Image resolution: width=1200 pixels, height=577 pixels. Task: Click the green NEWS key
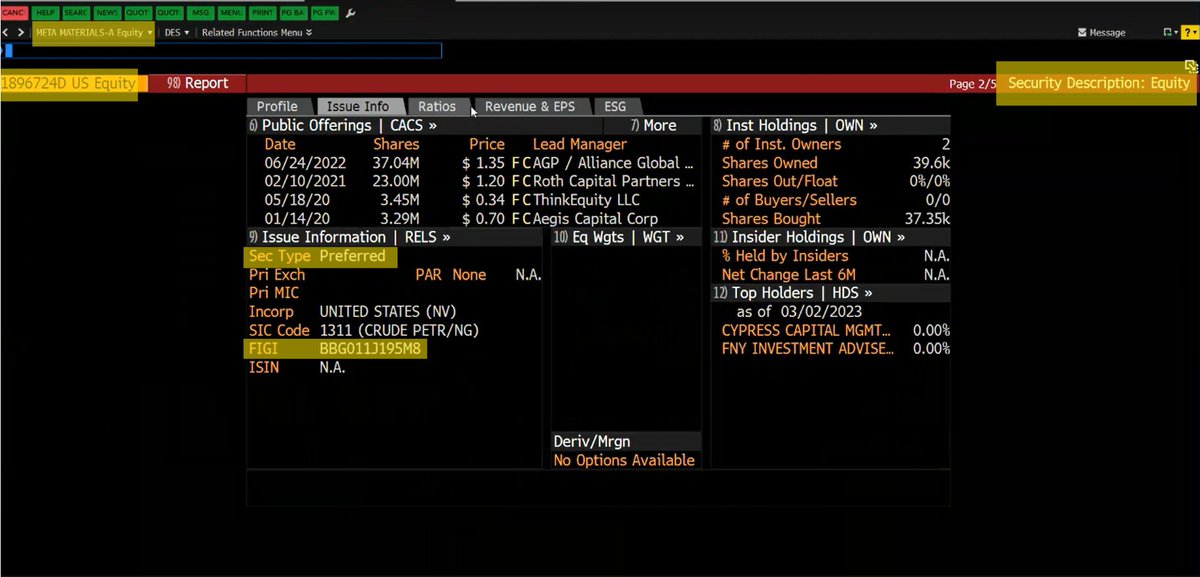107,13
